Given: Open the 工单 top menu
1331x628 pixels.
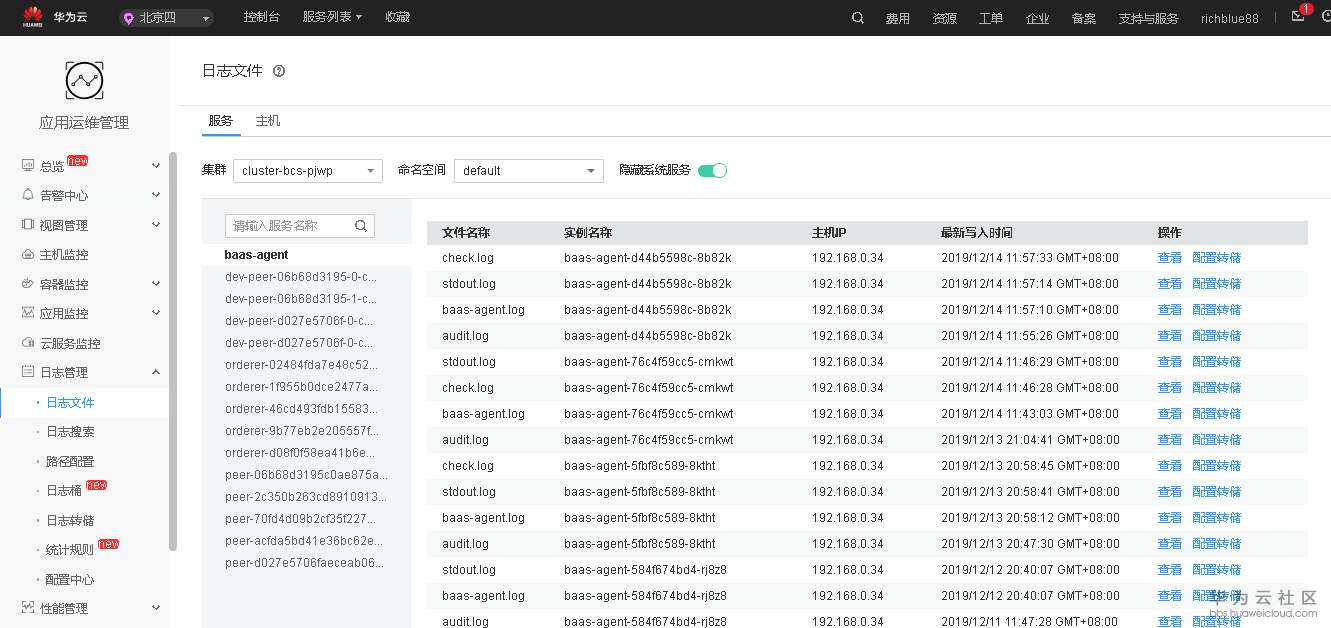Looking at the screenshot, I should pyautogui.click(x=991, y=18).
